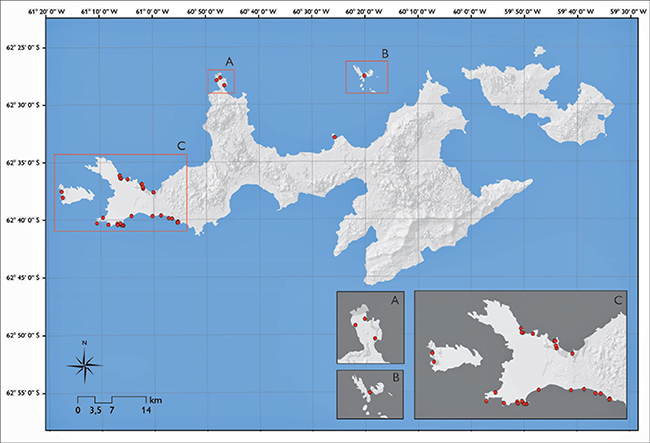Select the red rectangle labeled A on main map
650x443 pixels.
(221, 81)
